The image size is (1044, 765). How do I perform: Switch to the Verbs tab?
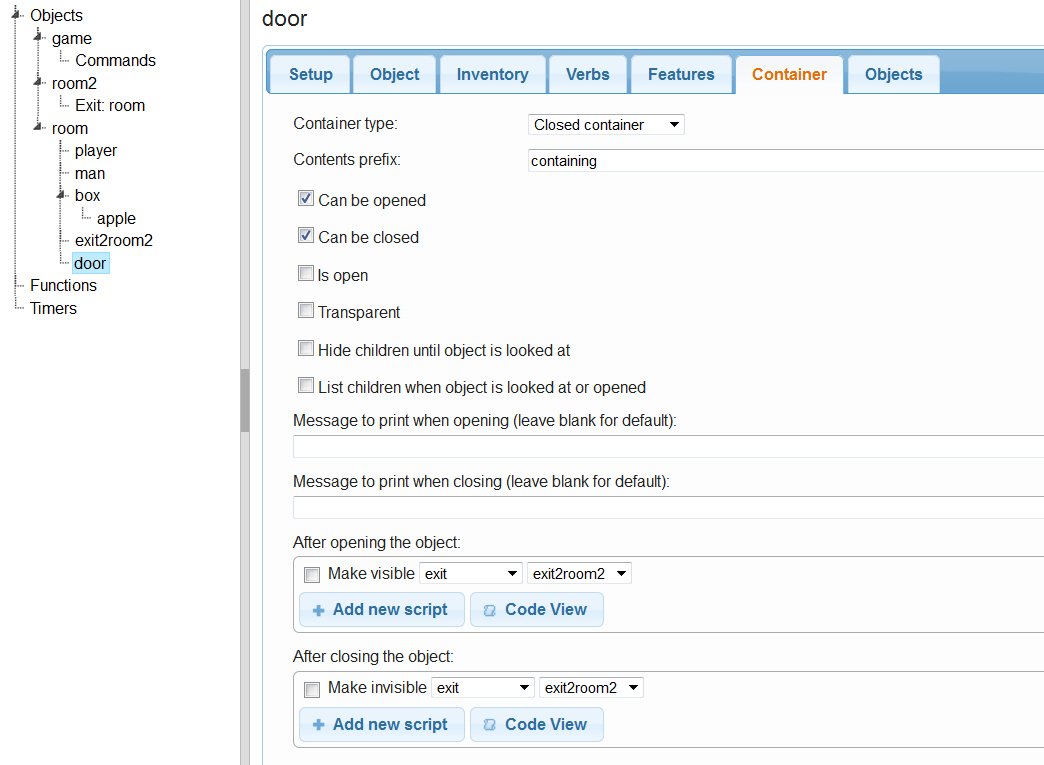coord(587,74)
